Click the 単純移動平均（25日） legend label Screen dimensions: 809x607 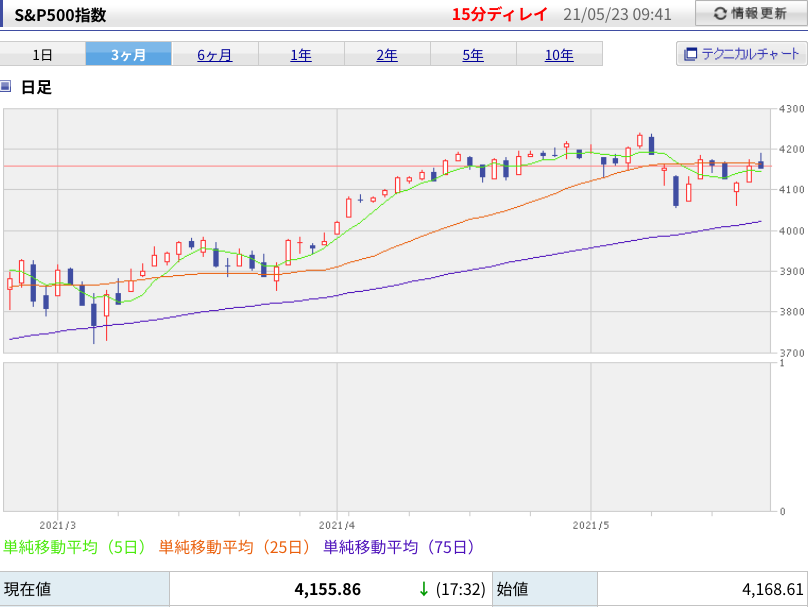click(x=234, y=547)
